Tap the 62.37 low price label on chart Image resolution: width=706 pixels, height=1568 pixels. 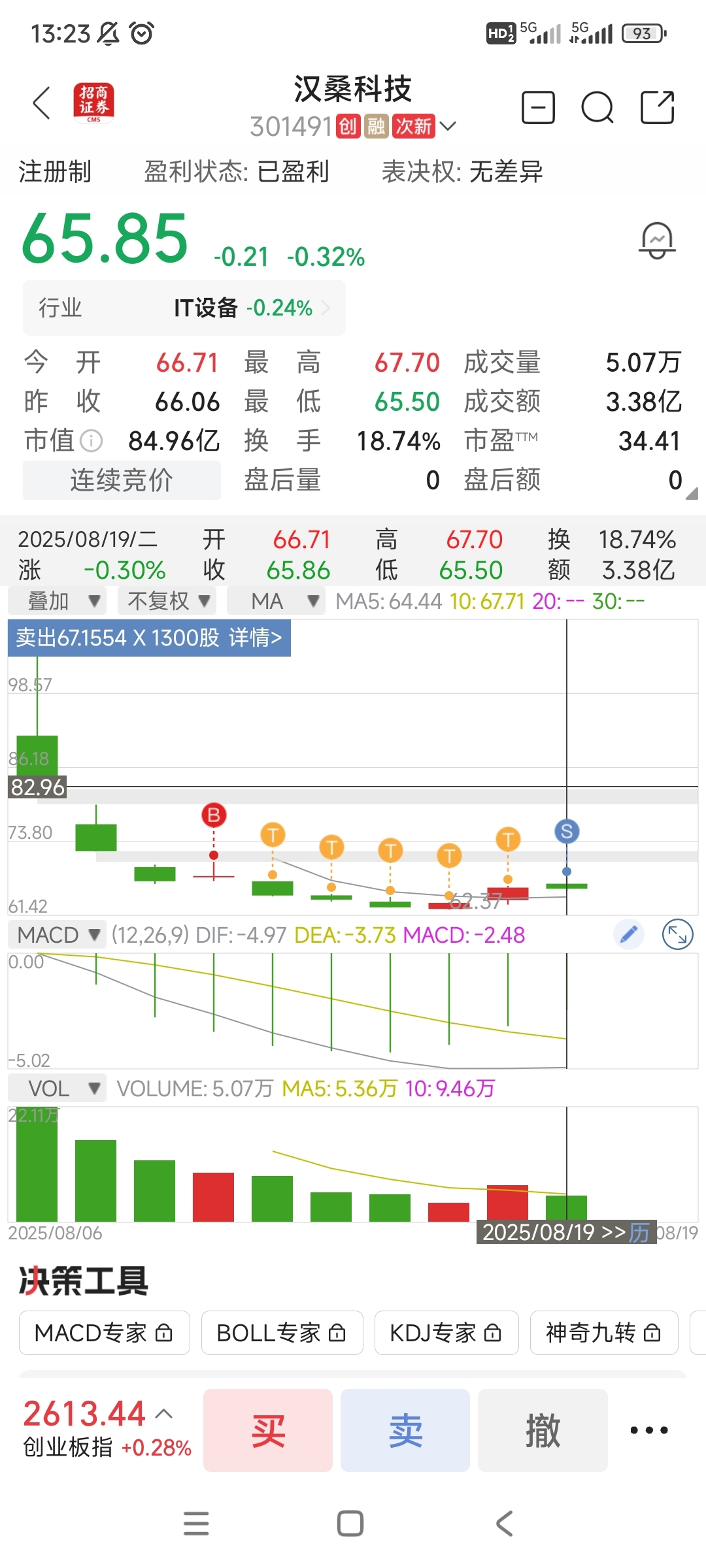[476, 902]
